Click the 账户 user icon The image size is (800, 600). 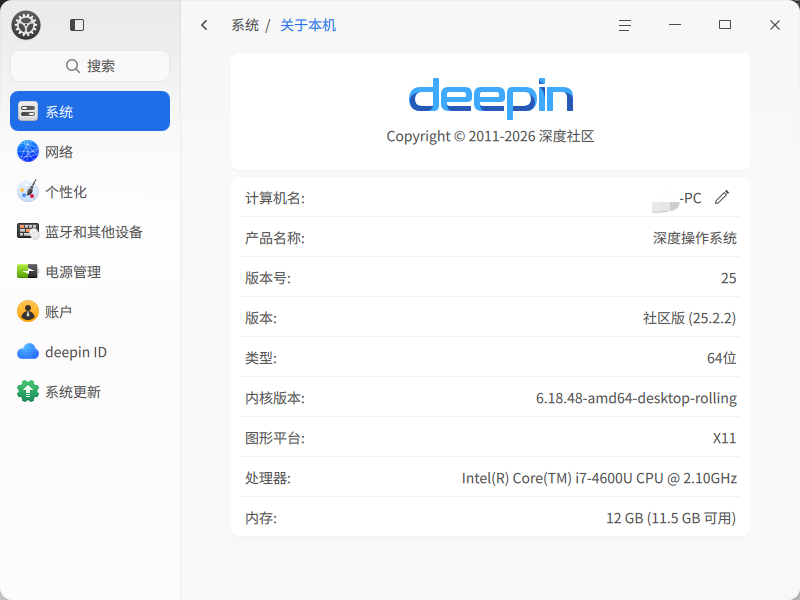point(28,311)
